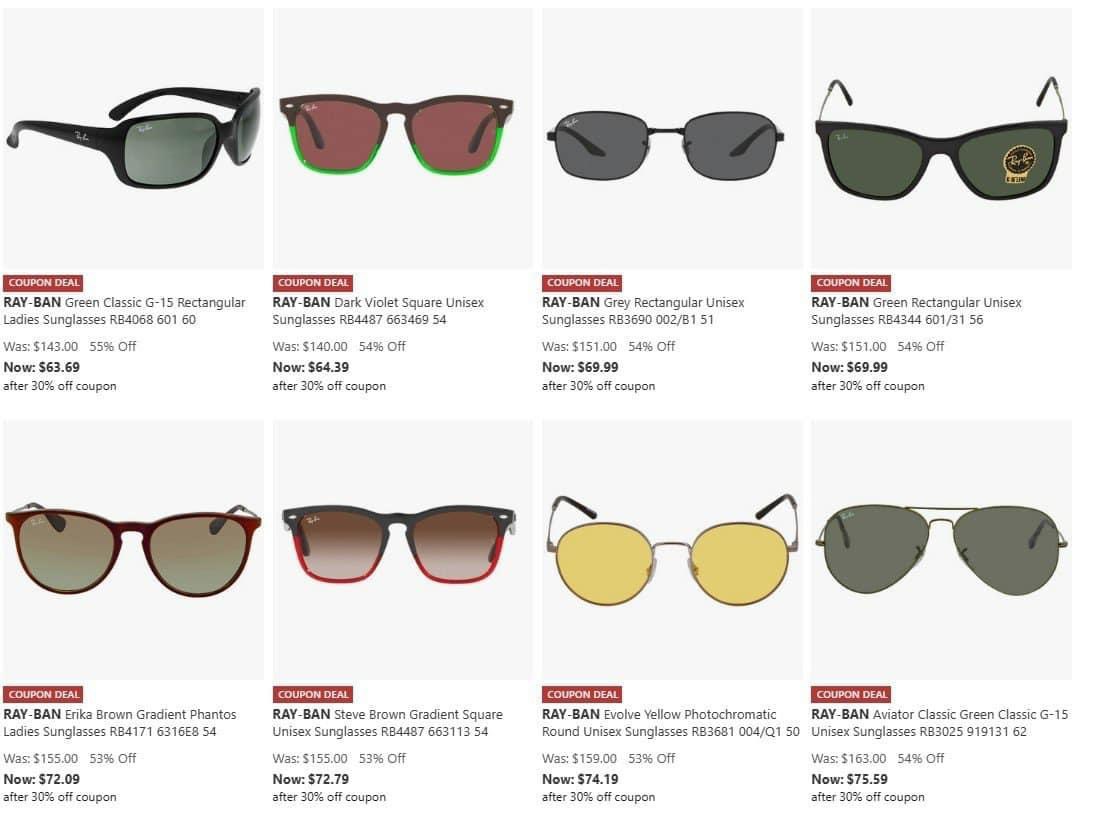The width and height of the screenshot is (1105, 822).
Task: Click the Now: $64.39 price
Action: pos(311,367)
